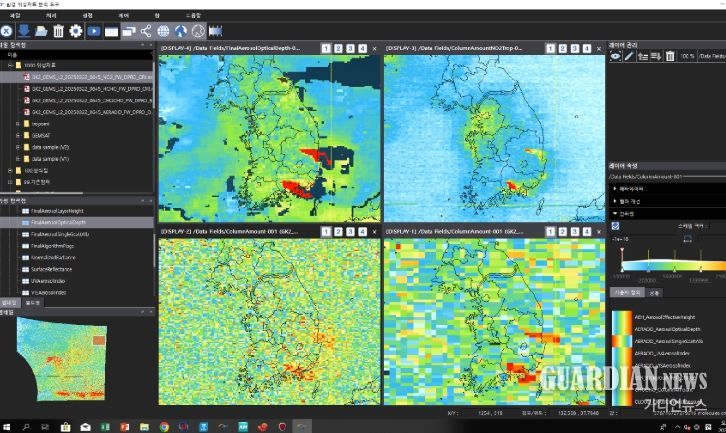Expand the data sample (V1) folder
Viewport: 726px width, 433px height.
pos(18,159)
